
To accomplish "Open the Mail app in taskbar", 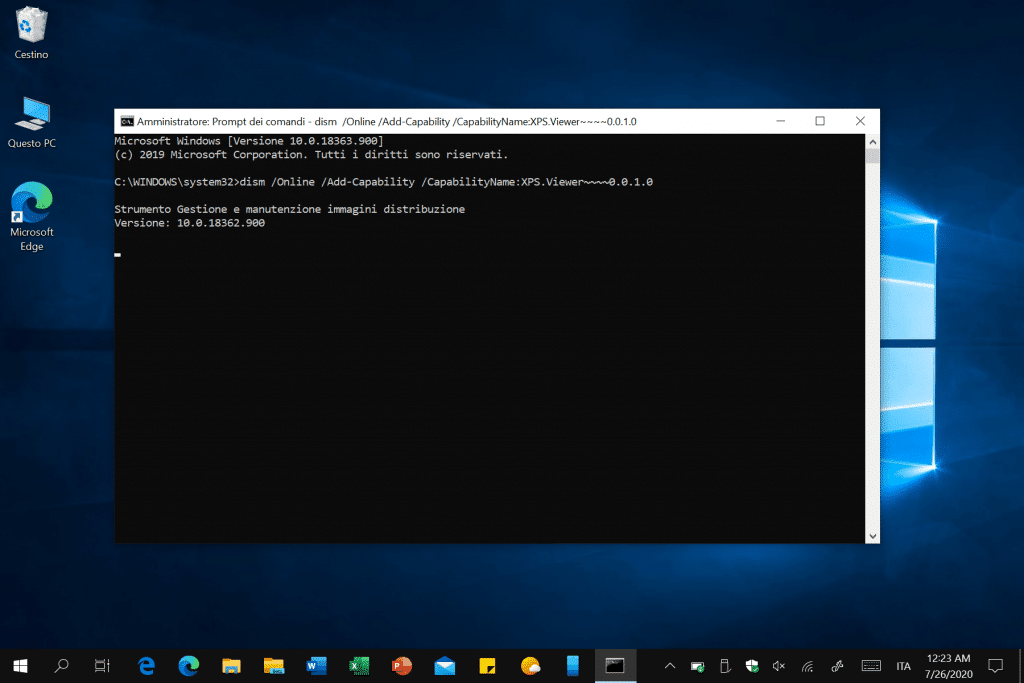I will [445, 665].
